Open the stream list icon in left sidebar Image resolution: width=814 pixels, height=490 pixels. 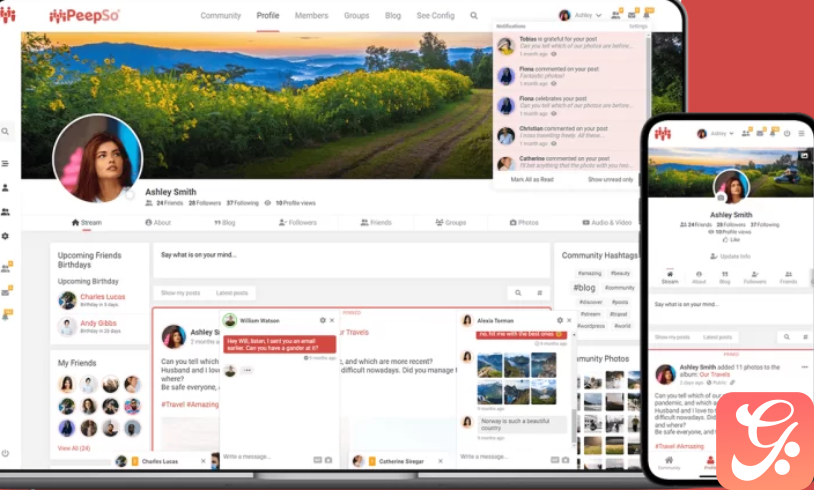(5, 164)
